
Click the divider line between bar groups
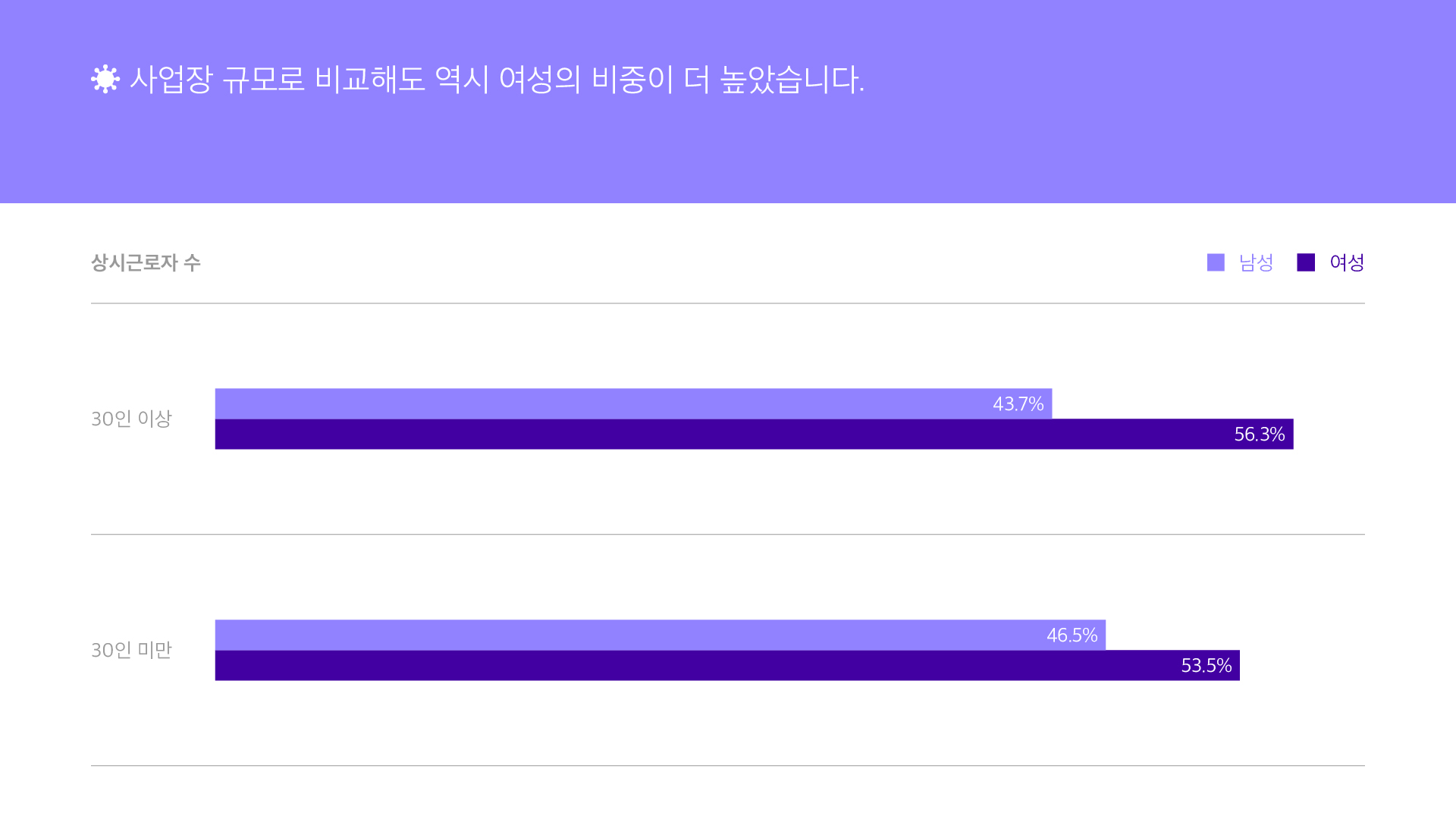click(728, 534)
